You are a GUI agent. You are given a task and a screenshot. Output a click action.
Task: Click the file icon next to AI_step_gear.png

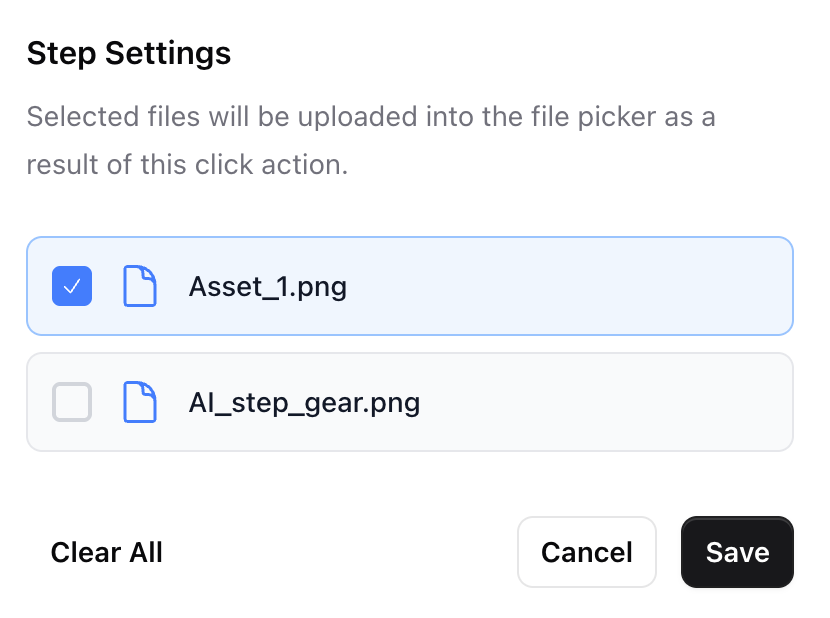coord(139,402)
